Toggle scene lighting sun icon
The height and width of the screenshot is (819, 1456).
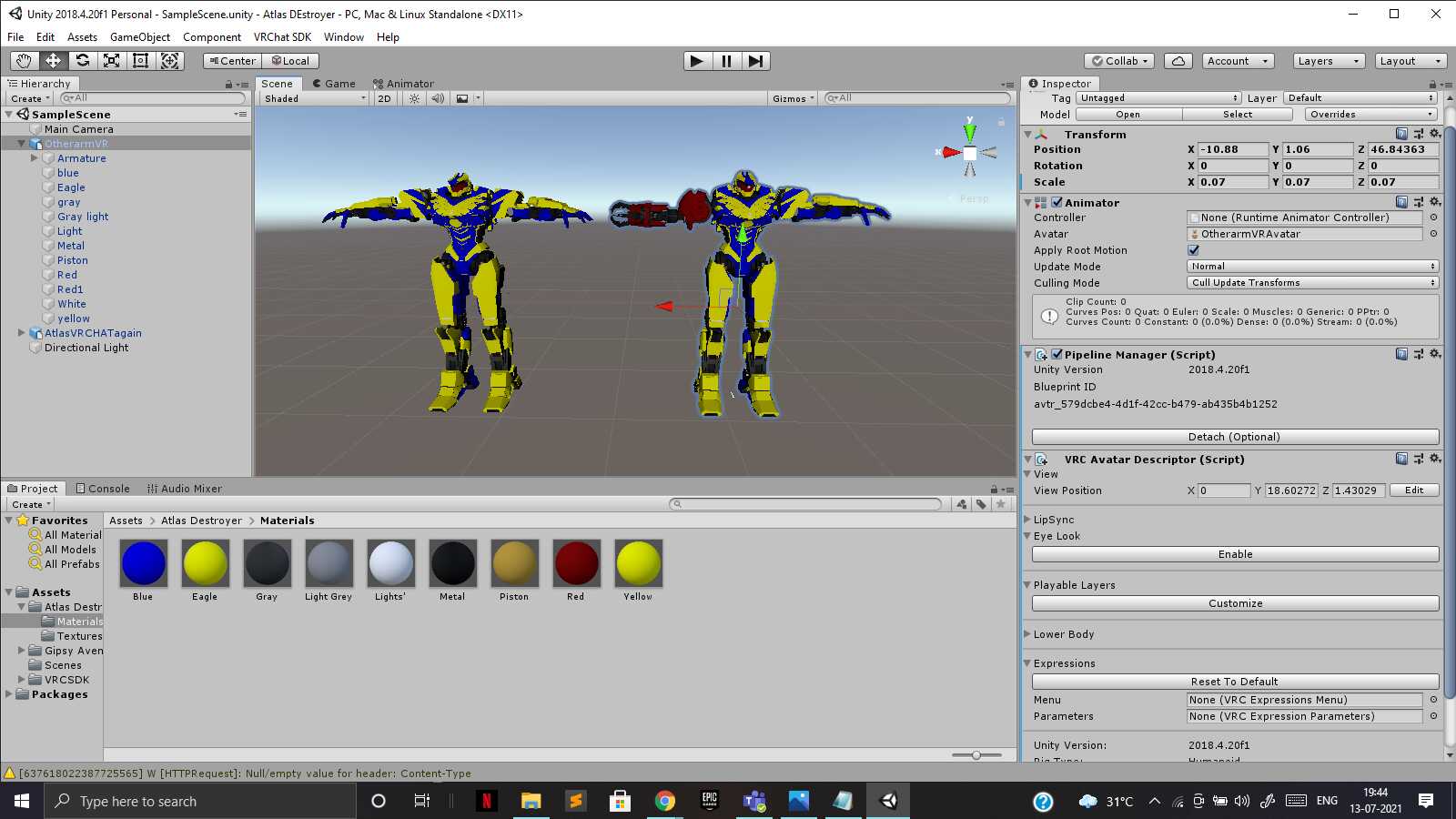click(x=415, y=98)
